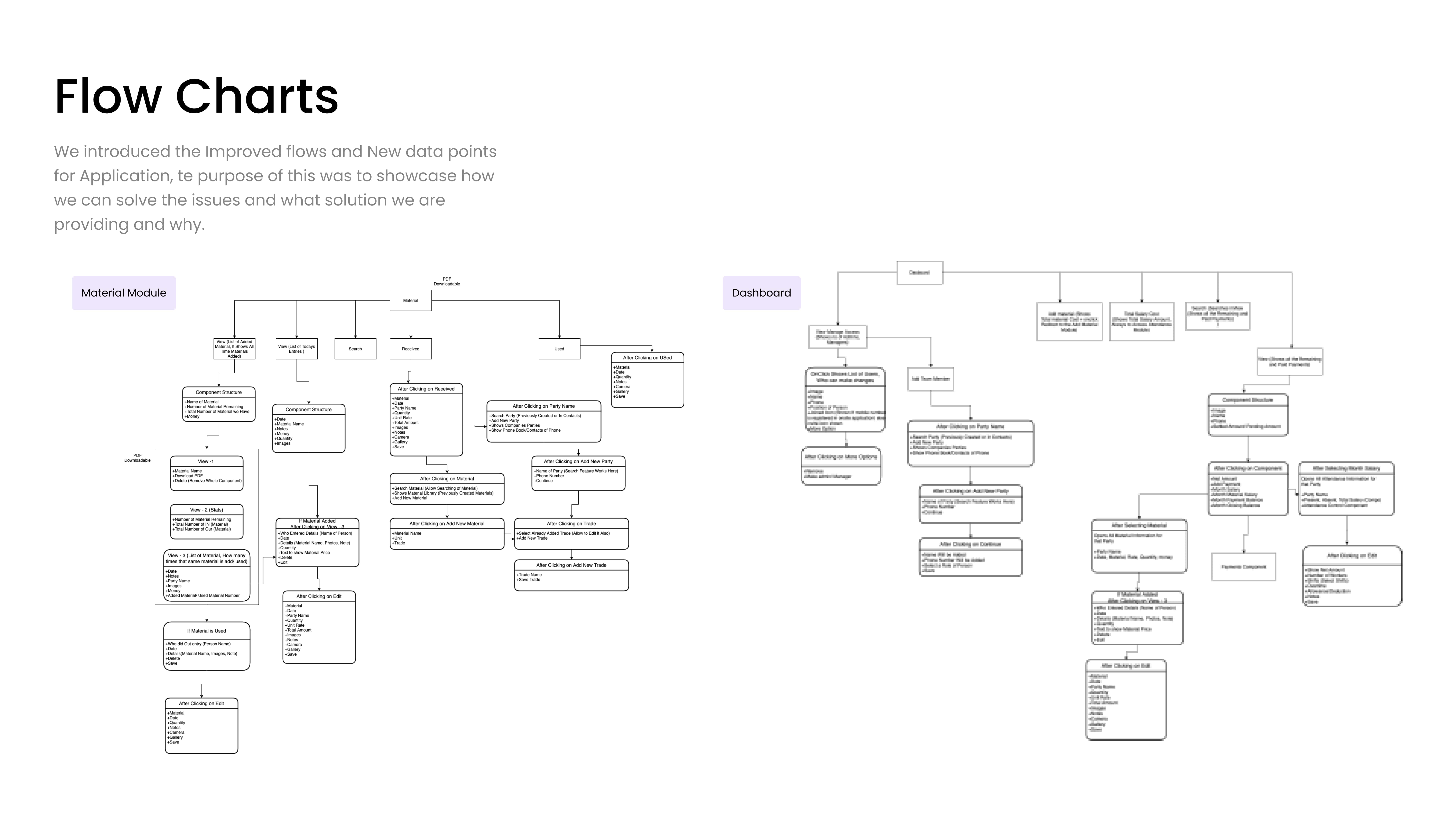This screenshot has width=1456, height=819.
Task: Click "+Added Material/ Used Material Number" line
Action: click(x=202, y=596)
